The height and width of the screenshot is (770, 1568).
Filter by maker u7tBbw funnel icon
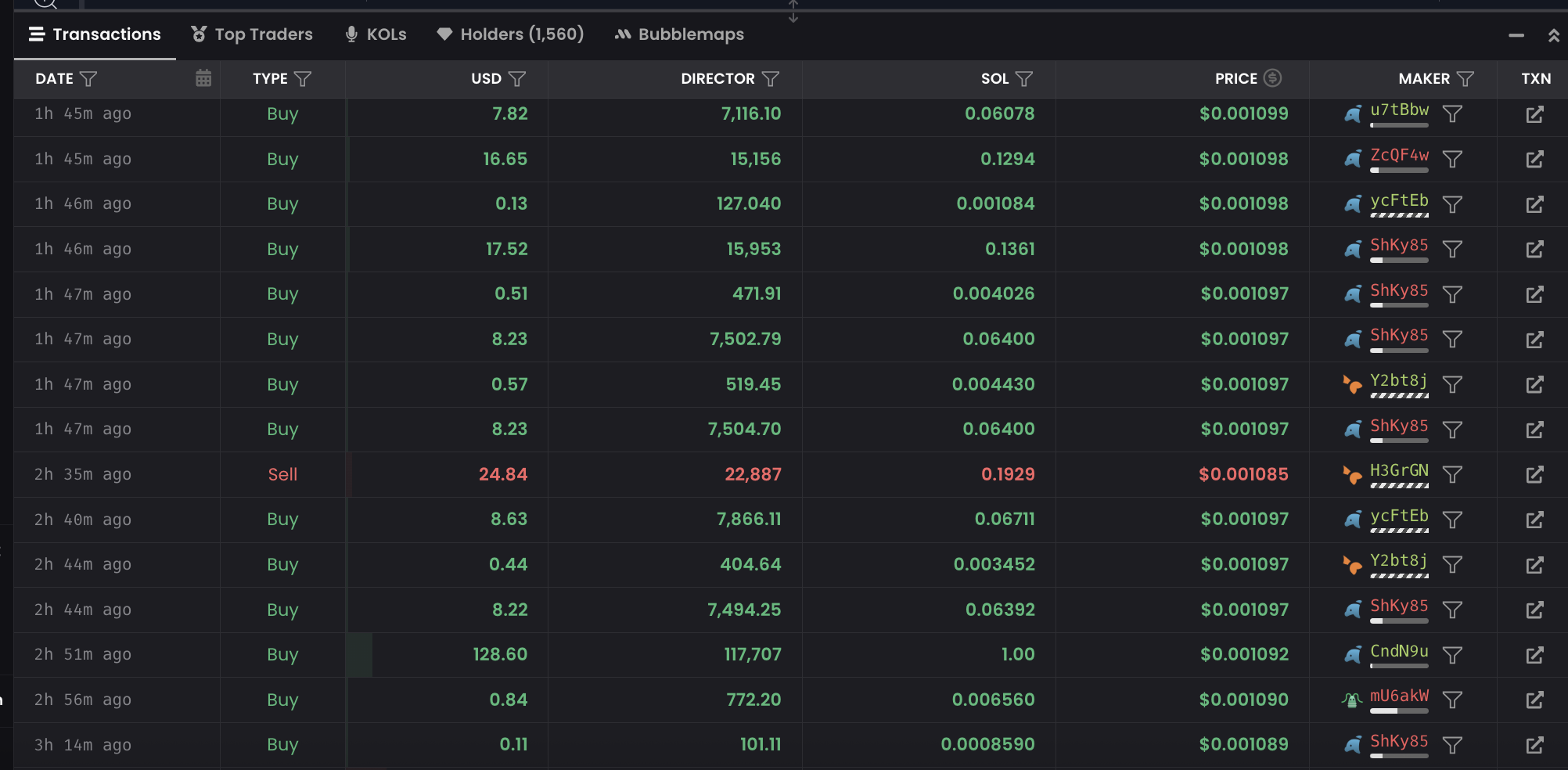[1452, 114]
